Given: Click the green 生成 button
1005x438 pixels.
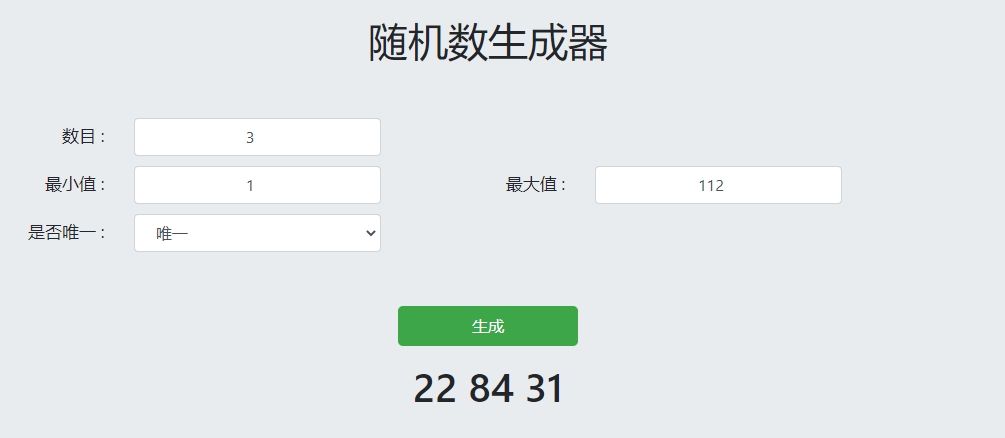Looking at the screenshot, I should coord(487,326).
